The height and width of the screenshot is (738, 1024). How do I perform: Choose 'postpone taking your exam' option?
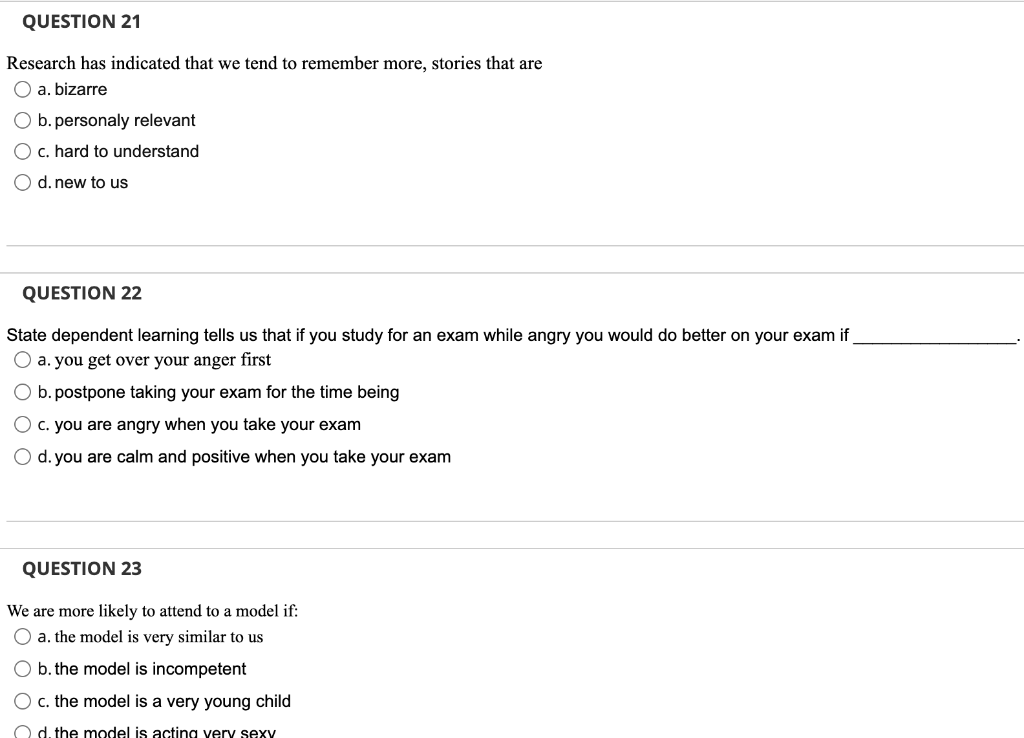click(x=23, y=392)
